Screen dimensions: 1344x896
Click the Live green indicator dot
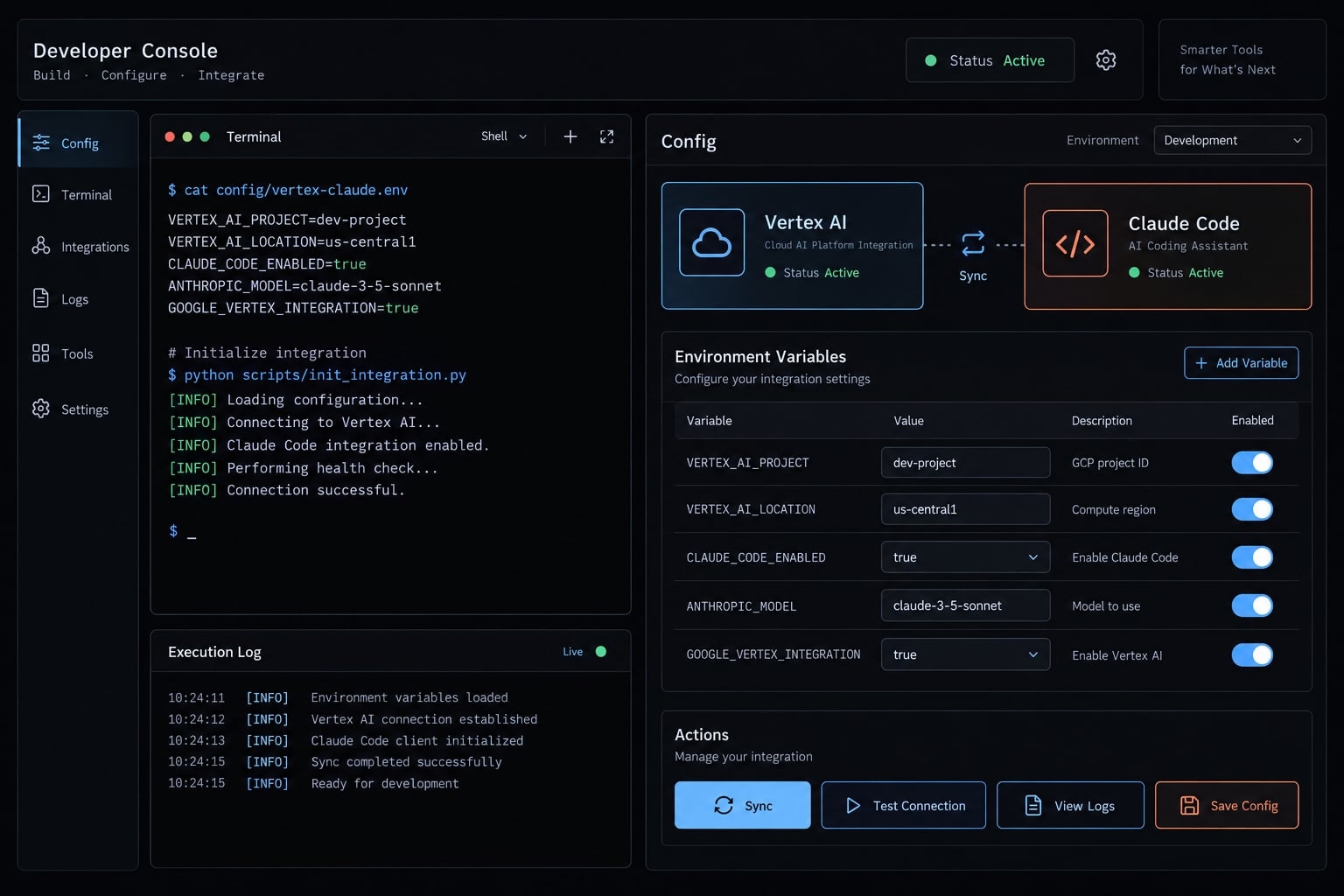601,651
